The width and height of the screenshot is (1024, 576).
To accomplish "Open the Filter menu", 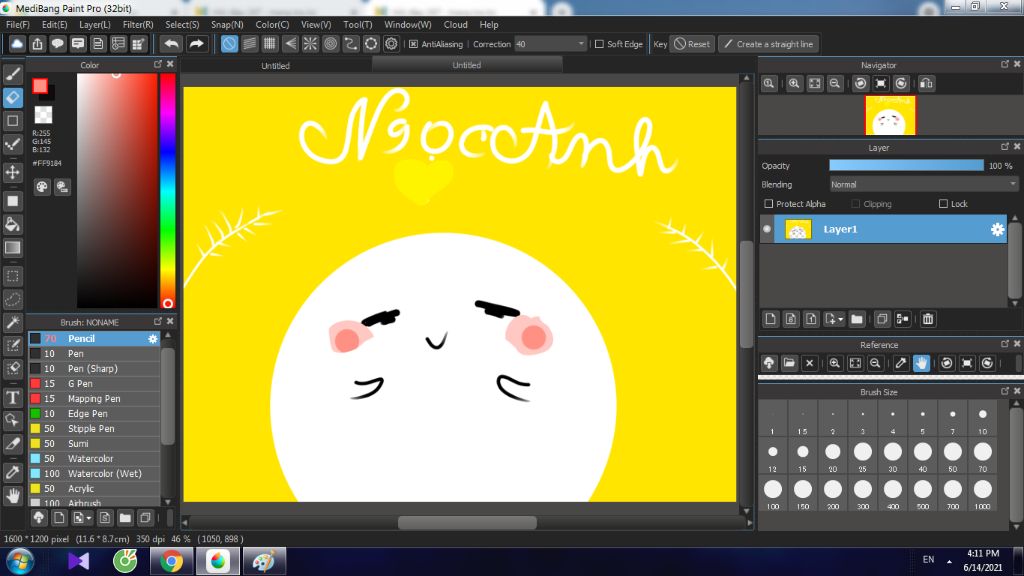I will point(138,25).
